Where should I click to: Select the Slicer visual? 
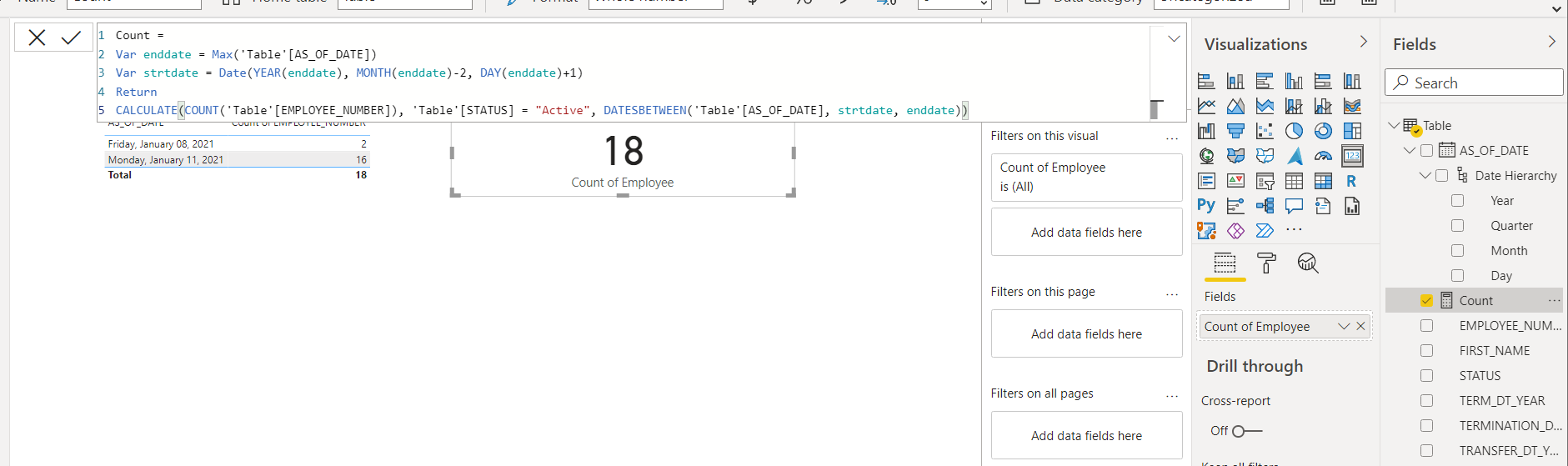pyautogui.click(x=1265, y=181)
